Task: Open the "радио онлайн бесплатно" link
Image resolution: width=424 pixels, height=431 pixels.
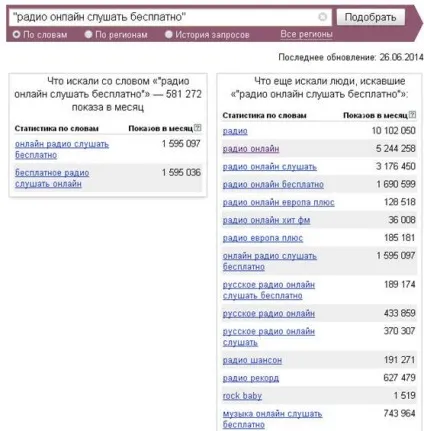Action: 273,184
